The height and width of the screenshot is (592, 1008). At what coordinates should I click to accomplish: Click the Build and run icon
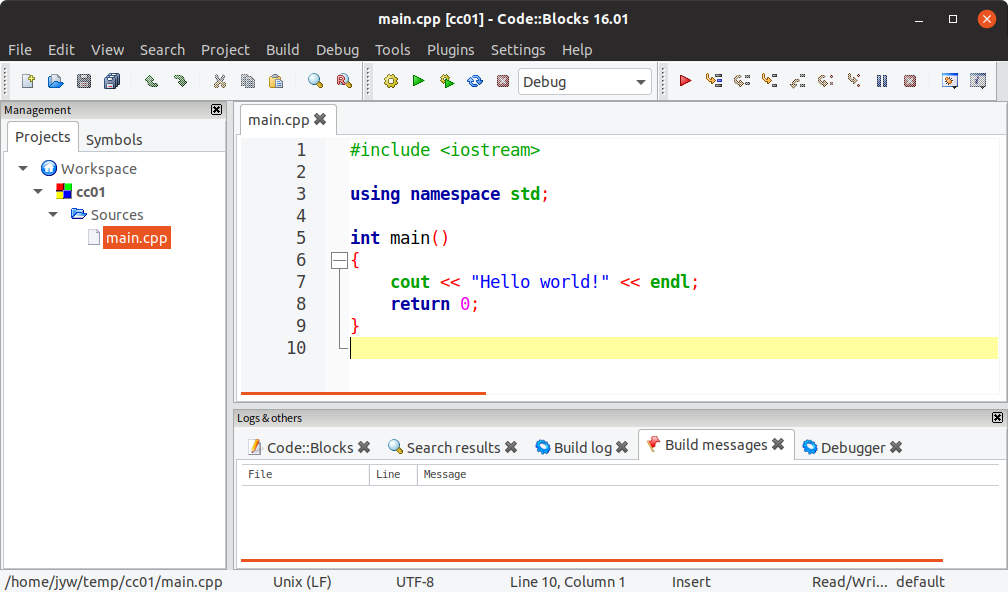click(447, 82)
